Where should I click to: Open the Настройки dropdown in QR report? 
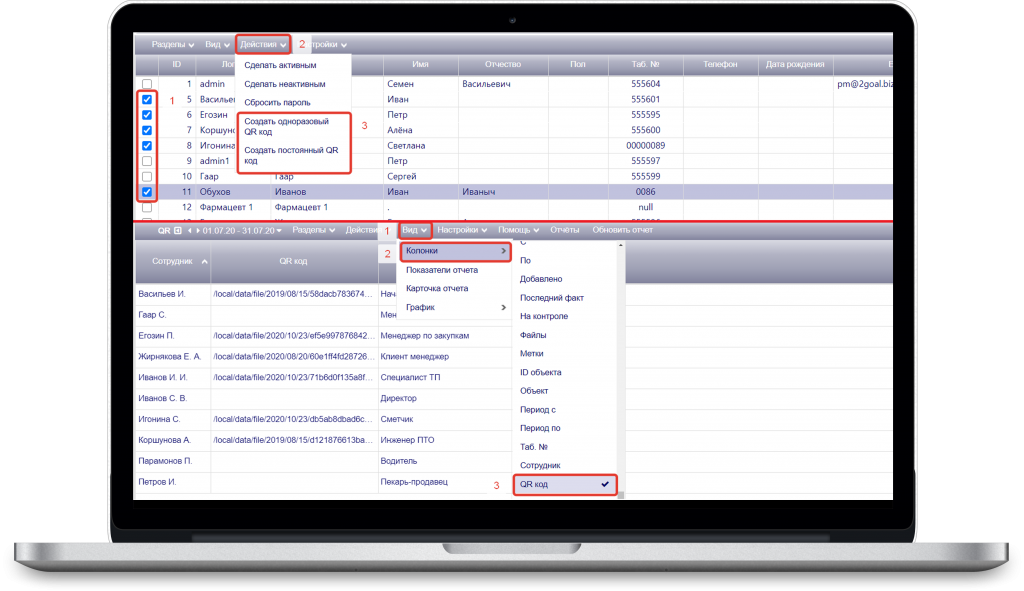[x=462, y=230]
